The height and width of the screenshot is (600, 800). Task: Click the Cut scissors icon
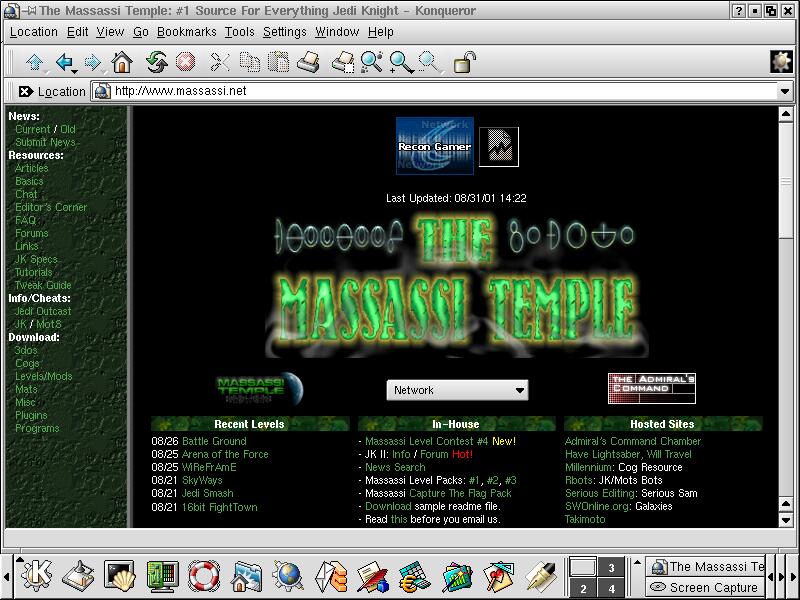pyautogui.click(x=220, y=62)
